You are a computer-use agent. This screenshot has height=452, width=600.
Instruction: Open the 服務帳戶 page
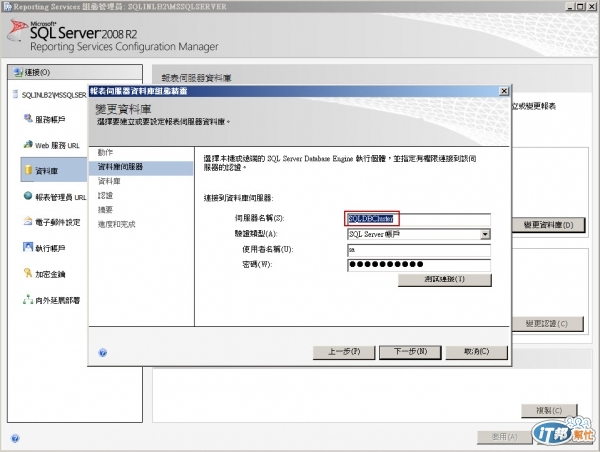click(x=50, y=120)
